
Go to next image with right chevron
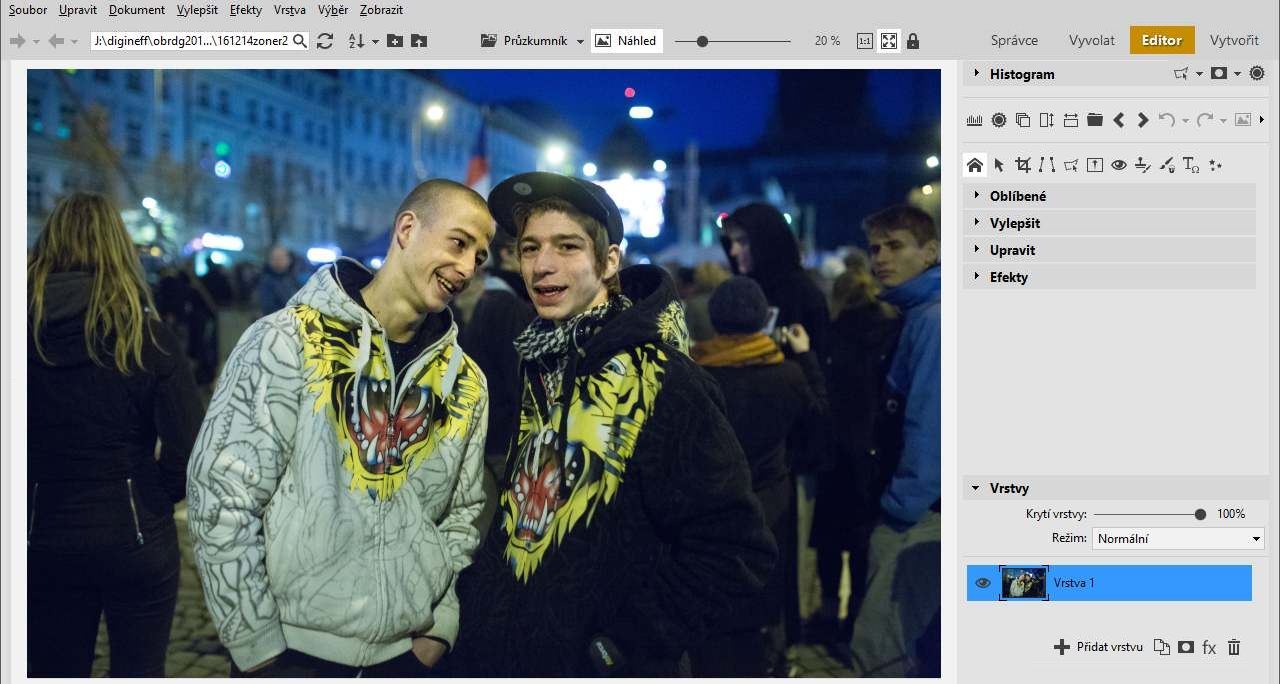pos(1143,120)
